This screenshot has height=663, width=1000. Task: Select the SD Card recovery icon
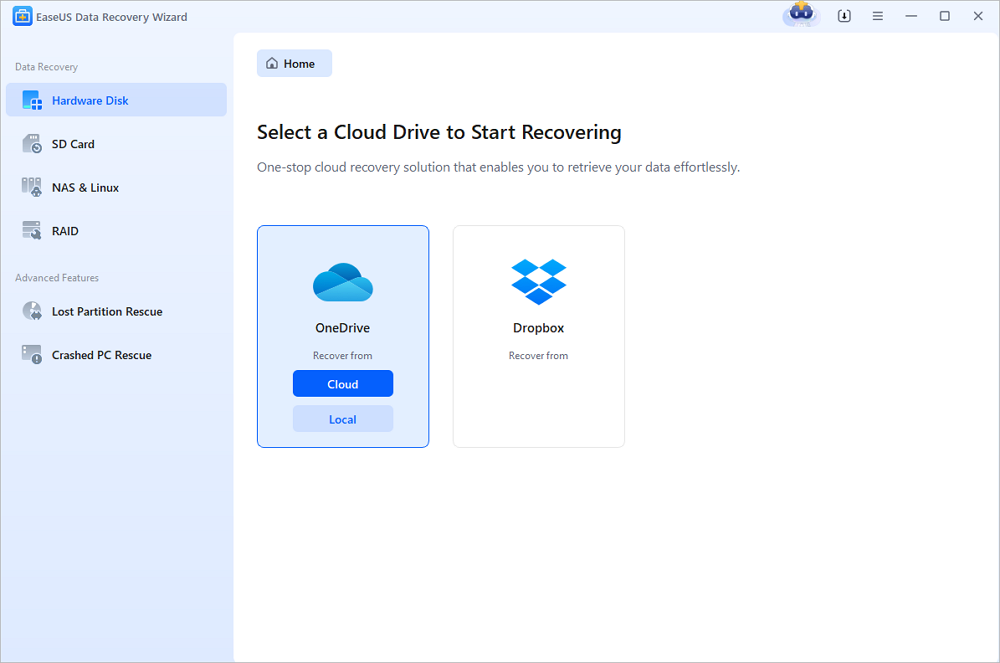pos(32,144)
